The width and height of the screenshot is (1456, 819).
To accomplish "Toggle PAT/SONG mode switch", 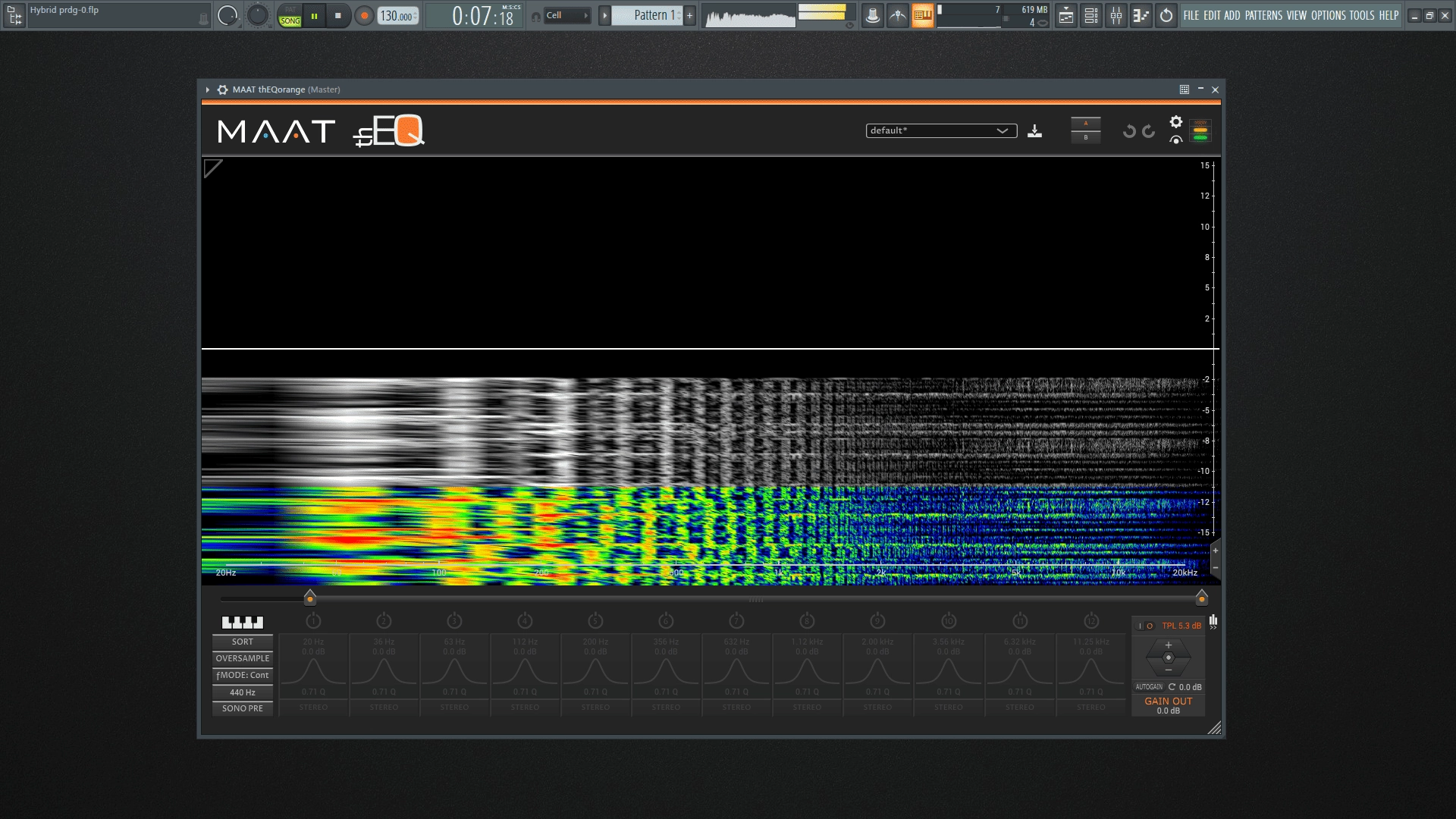I will [290, 15].
